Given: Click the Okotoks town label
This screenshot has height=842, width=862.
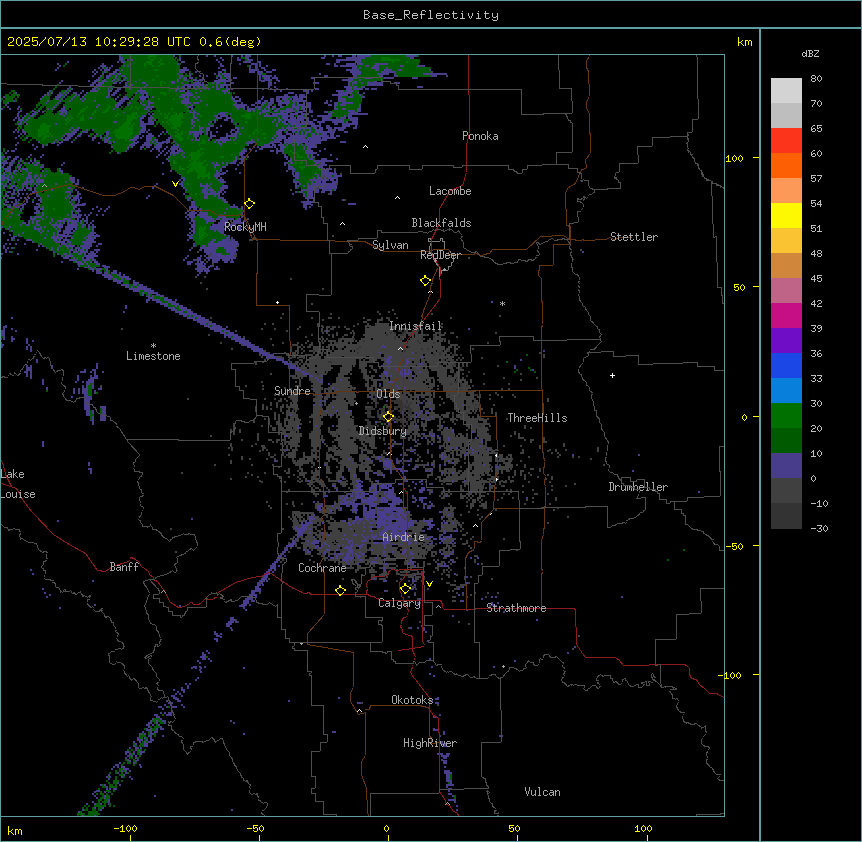Looking at the screenshot, I should pyautogui.click(x=412, y=700).
